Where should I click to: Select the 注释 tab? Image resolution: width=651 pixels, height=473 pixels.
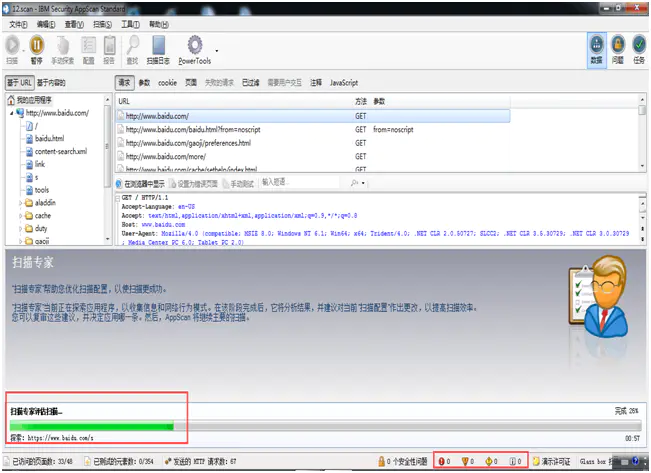coord(316,83)
